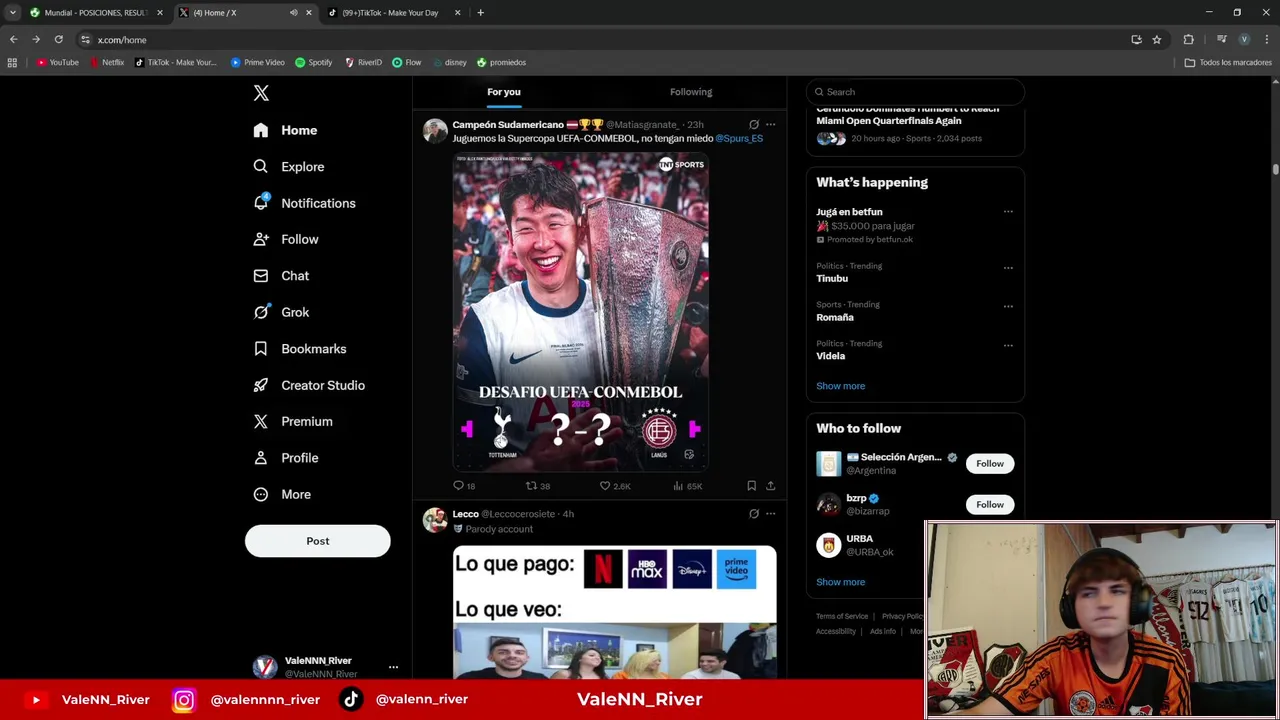Click the Videla trending topic
The height and width of the screenshot is (720, 1280).
click(831, 356)
